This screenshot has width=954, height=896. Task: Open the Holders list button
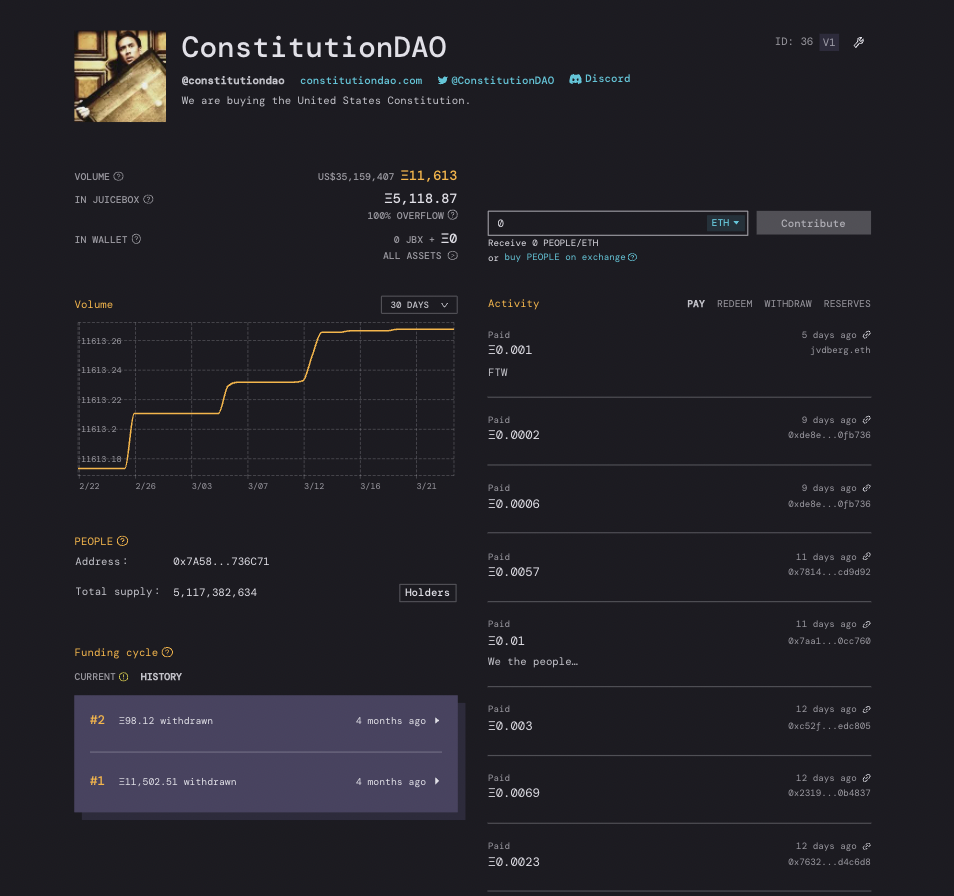pyautogui.click(x=428, y=592)
